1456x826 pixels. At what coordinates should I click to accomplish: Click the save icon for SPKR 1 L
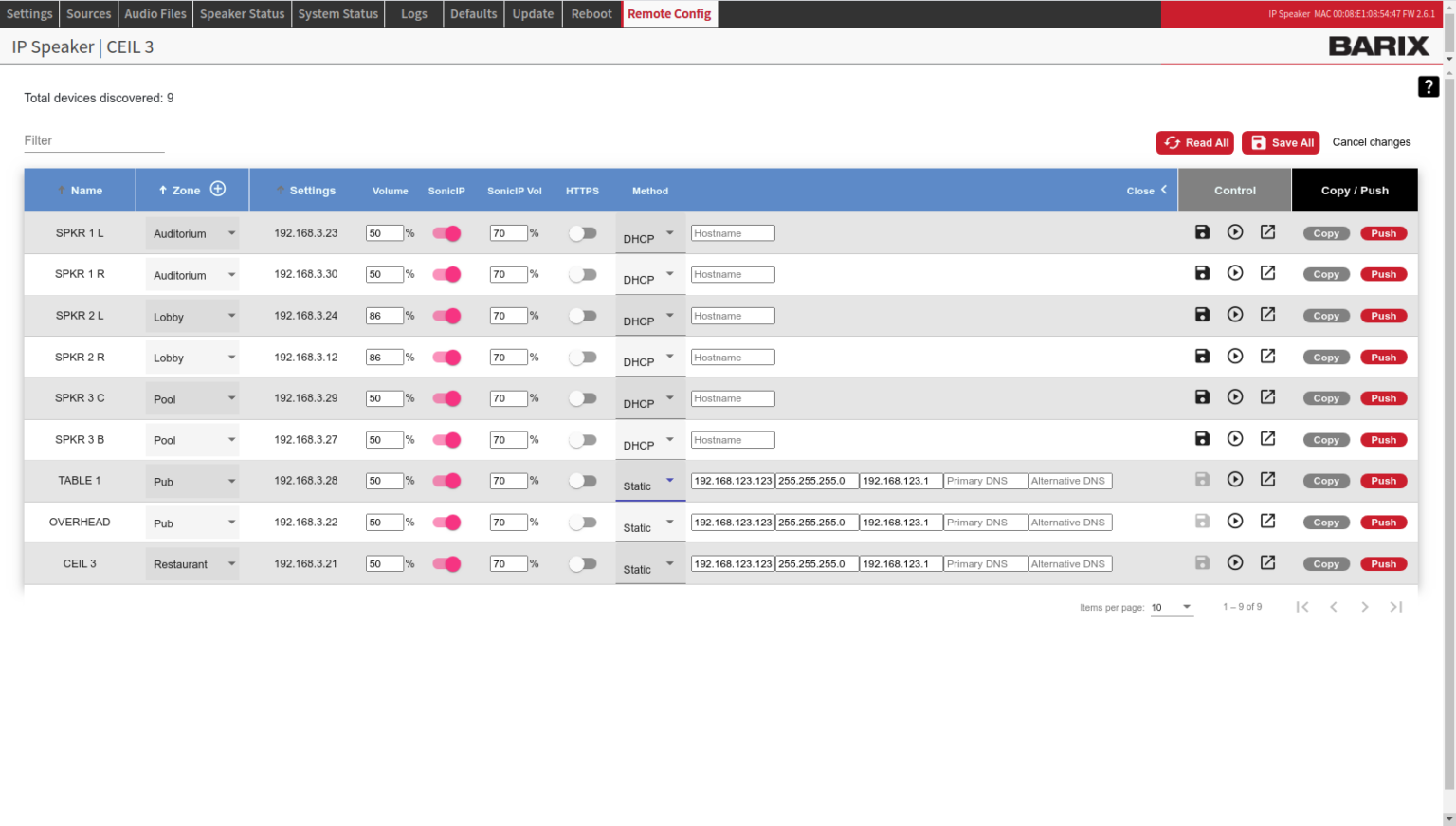tap(1202, 232)
